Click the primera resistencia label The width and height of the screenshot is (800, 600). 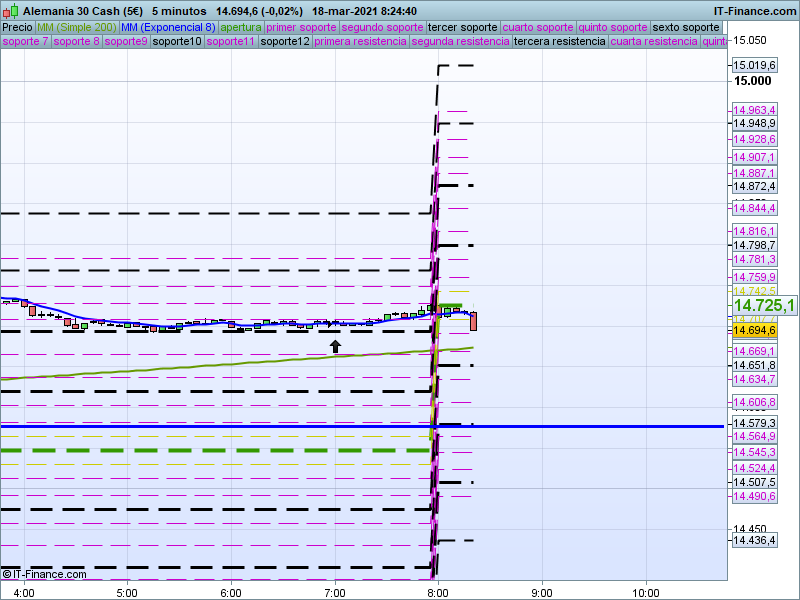click(360, 42)
